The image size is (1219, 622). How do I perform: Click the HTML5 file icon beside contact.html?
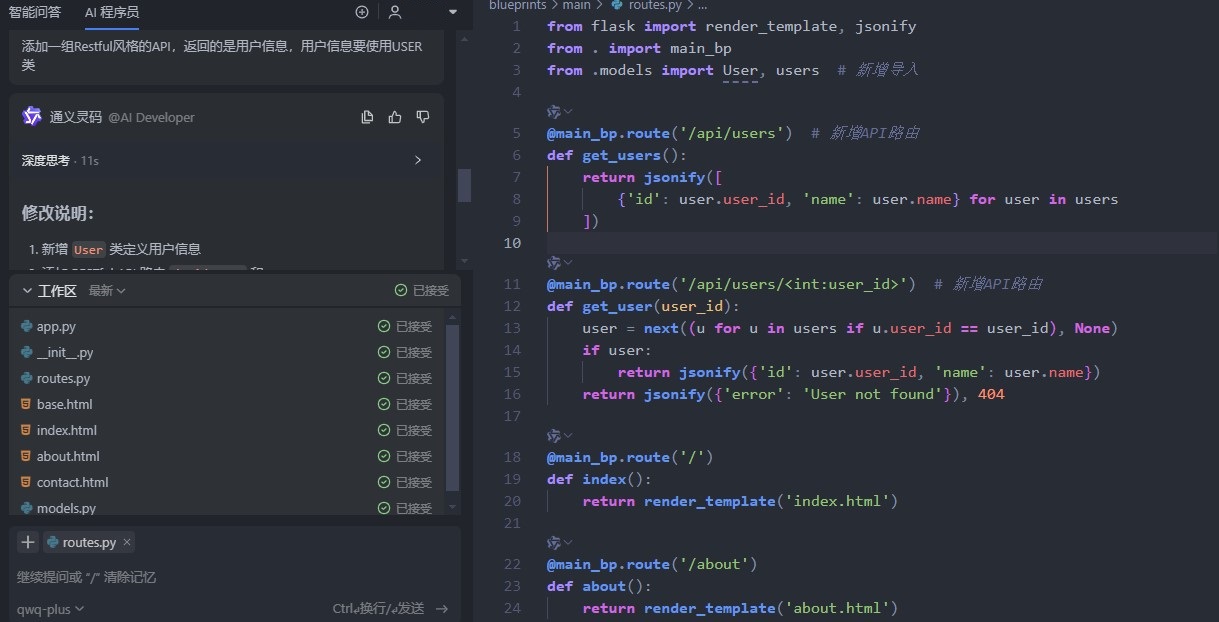[26, 482]
